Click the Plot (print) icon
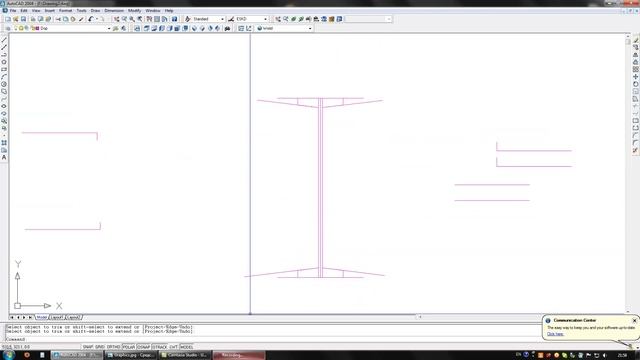The height and width of the screenshot is (360, 640). click(33, 19)
